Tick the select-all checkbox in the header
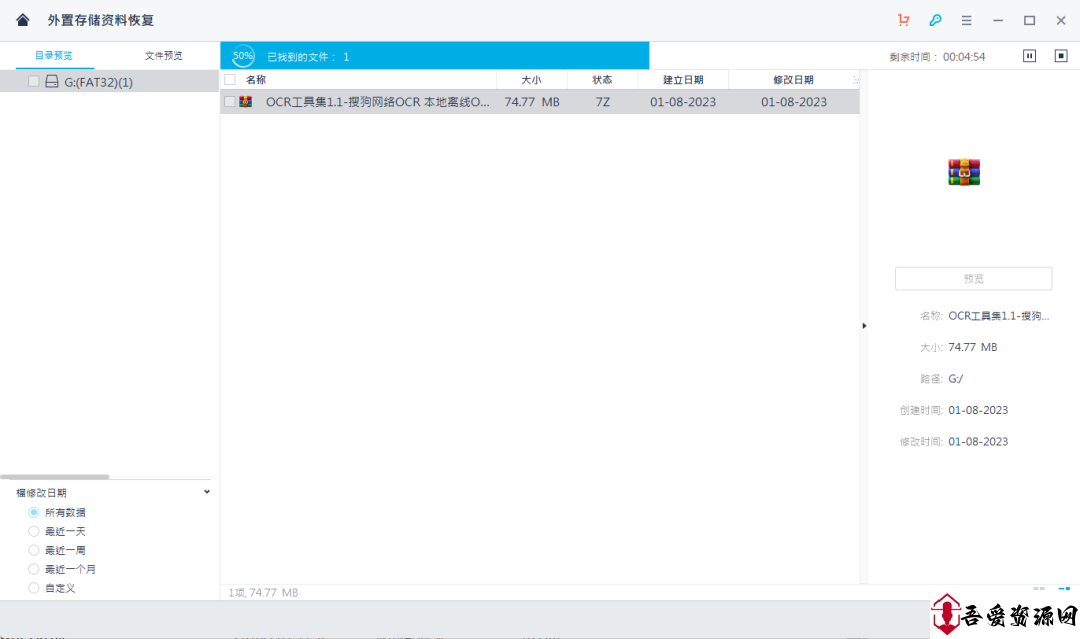The height and width of the screenshot is (639, 1080). pos(230,79)
